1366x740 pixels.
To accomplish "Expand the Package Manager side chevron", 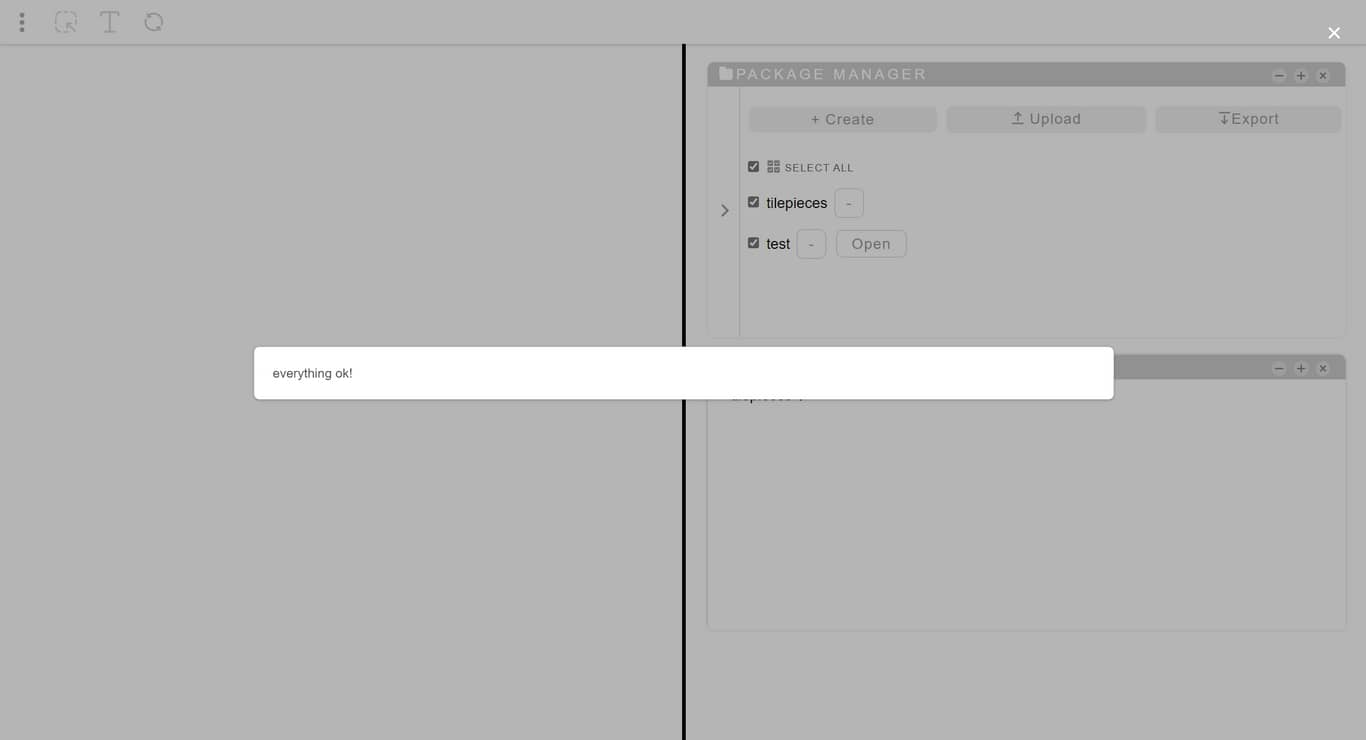I will 725,210.
